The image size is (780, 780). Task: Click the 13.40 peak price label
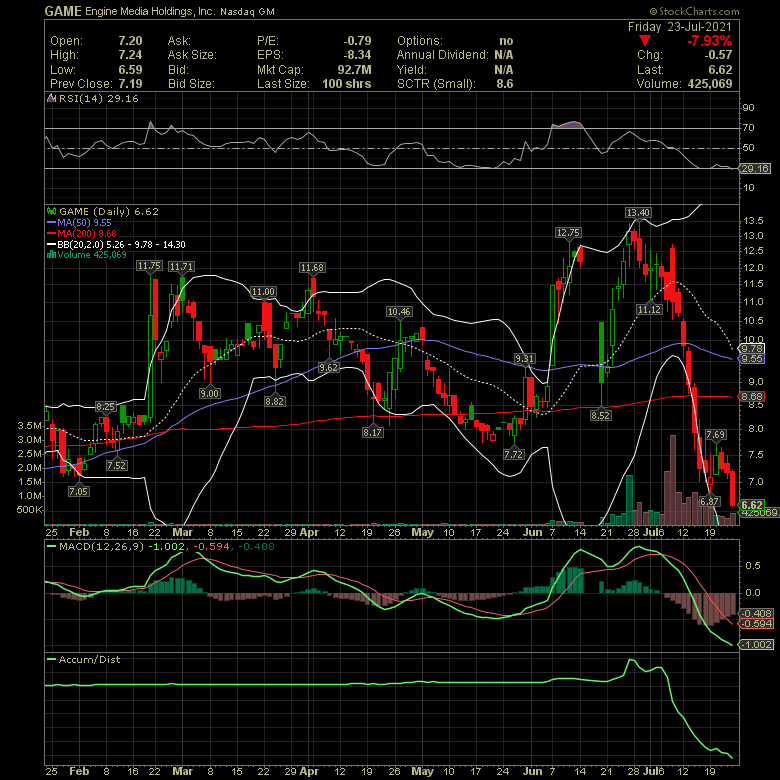tap(638, 212)
